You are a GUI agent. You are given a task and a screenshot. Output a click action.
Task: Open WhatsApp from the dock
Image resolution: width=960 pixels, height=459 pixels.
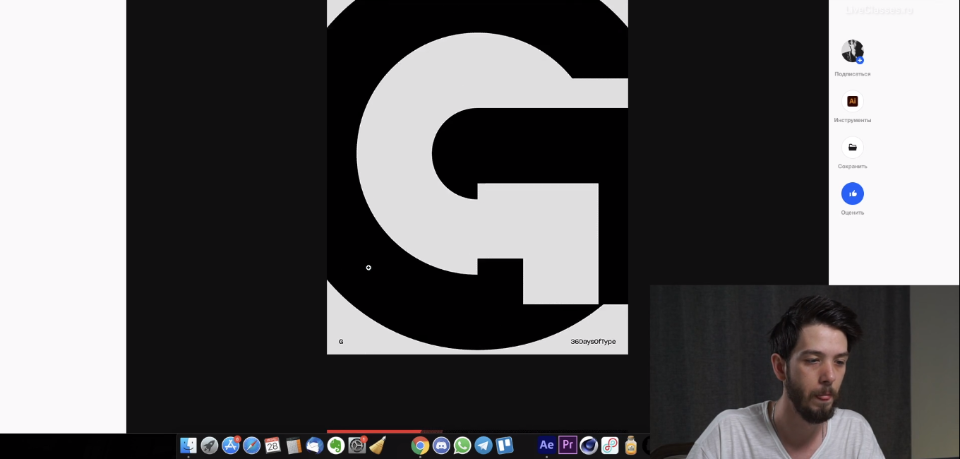click(x=462, y=445)
